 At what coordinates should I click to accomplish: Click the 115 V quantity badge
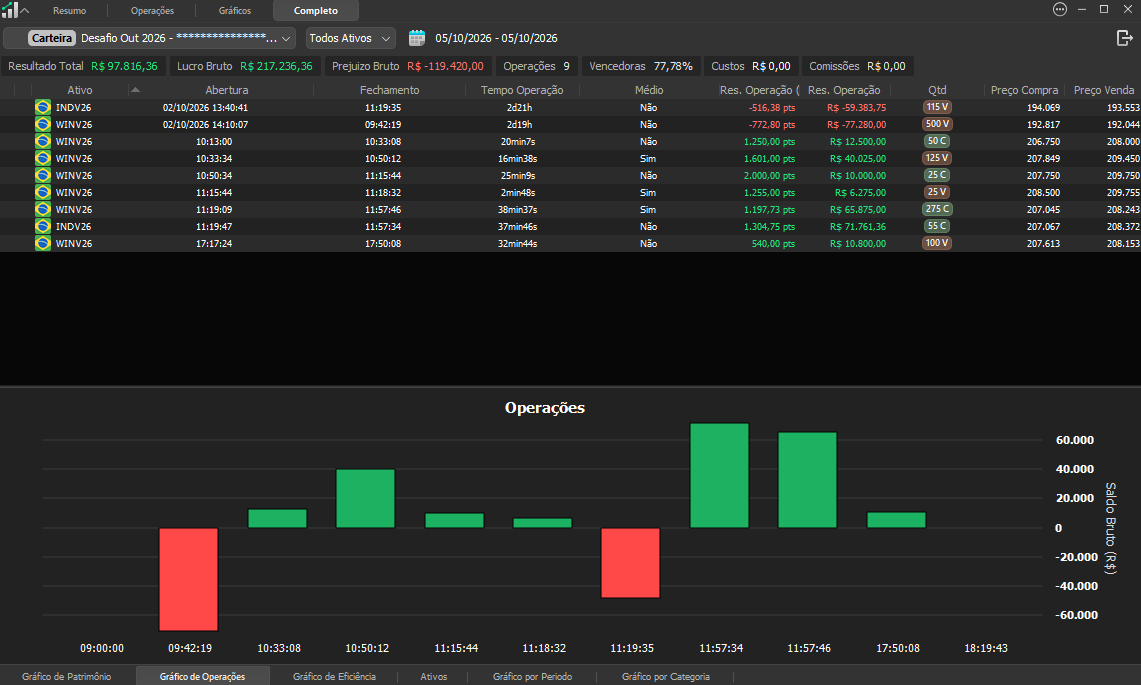[x=937, y=107]
